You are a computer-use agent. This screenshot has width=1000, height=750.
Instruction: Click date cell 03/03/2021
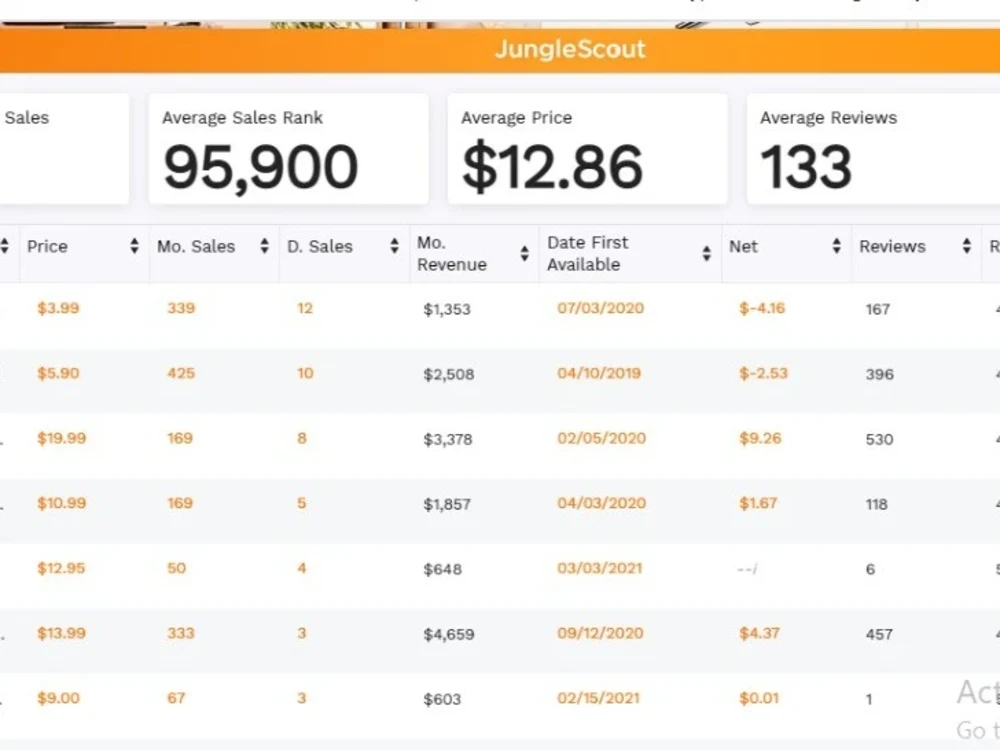point(599,568)
